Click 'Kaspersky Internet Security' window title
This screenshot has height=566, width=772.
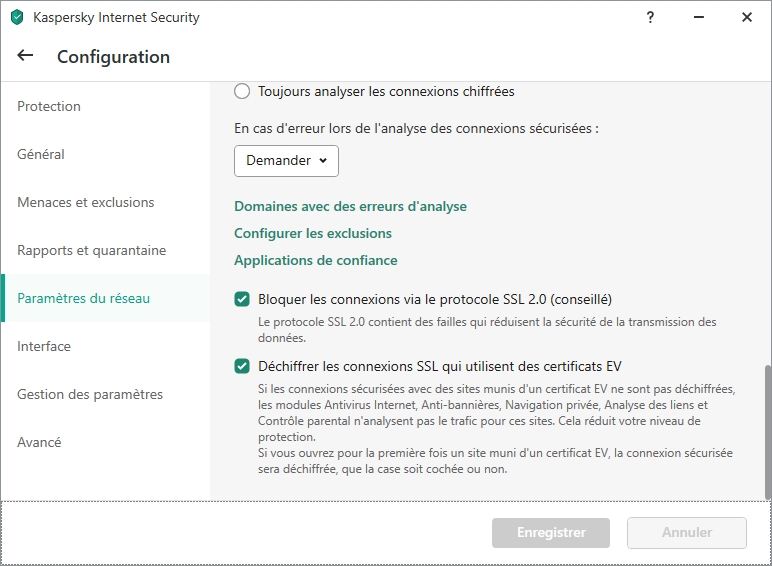(116, 17)
